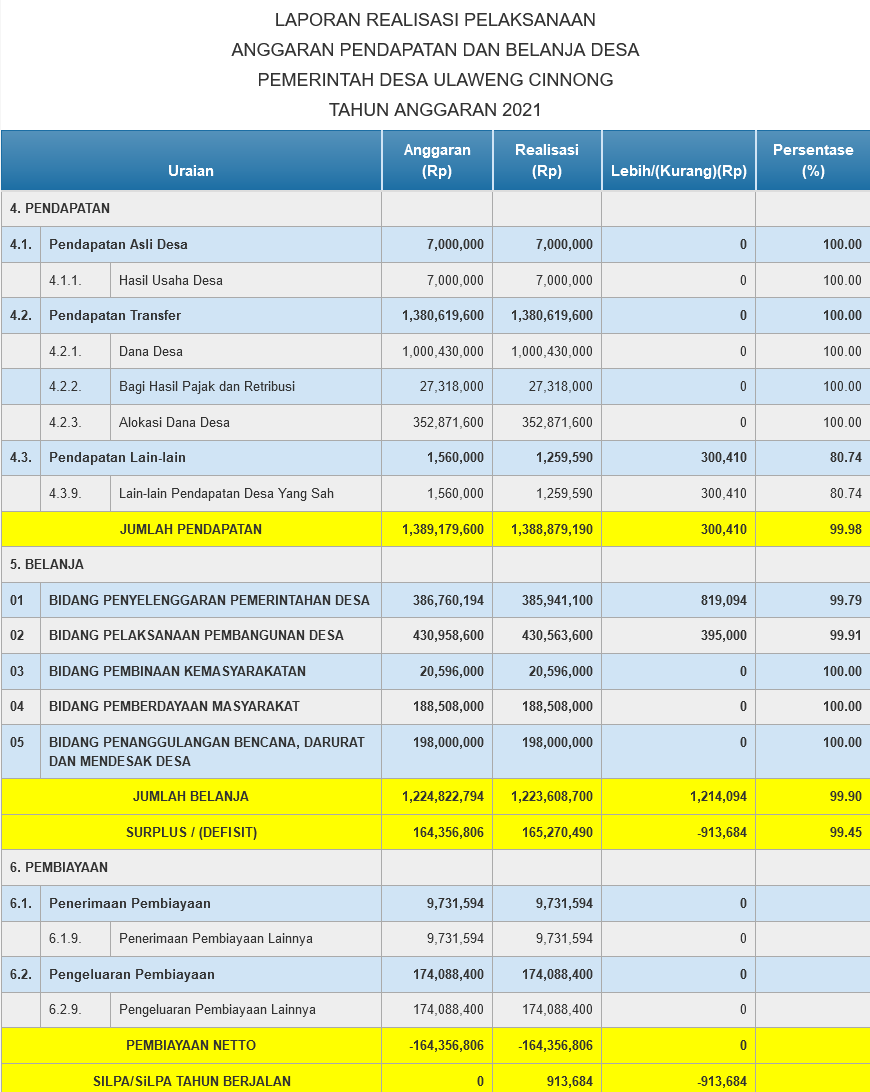
Task: Click BIDANG PENYELENGGARAN PEMERINTAHAN DESA label
Action: (x=209, y=600)
